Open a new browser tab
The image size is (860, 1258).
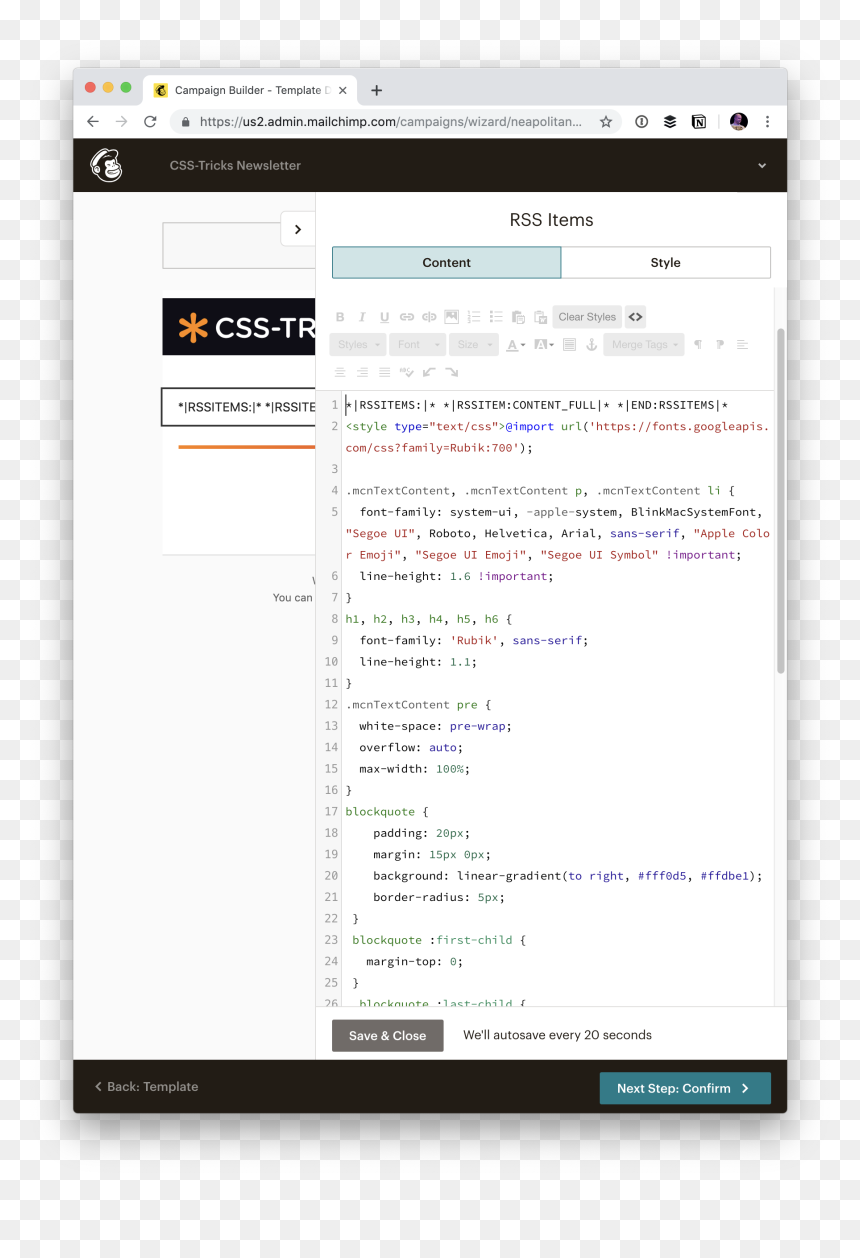click(x=376, y=90)
